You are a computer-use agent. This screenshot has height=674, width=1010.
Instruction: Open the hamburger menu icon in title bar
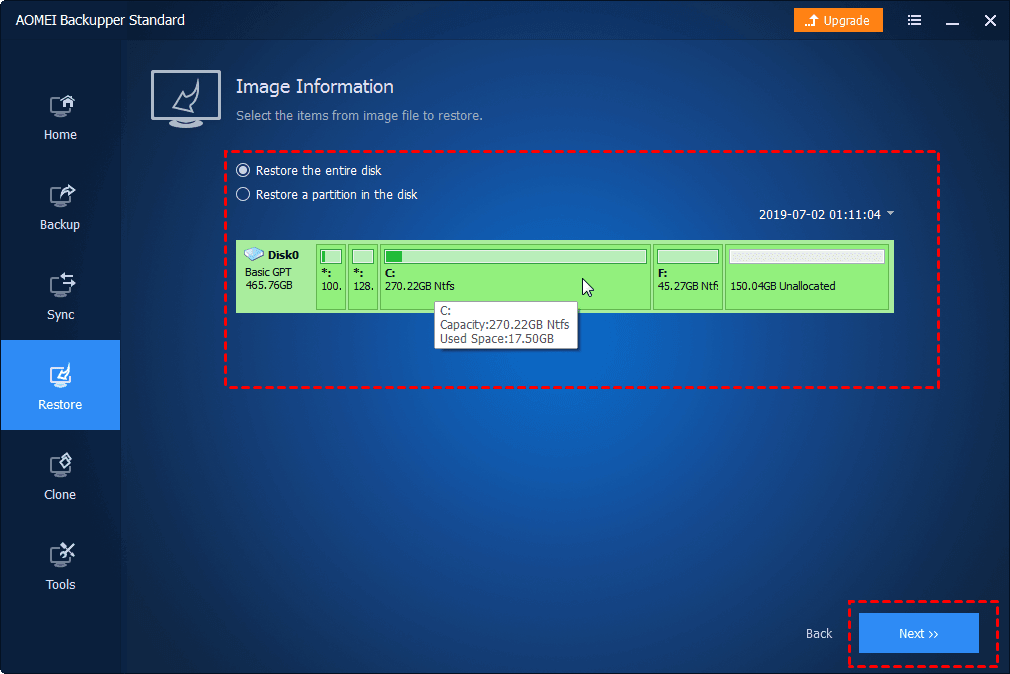tap(914, 20)
